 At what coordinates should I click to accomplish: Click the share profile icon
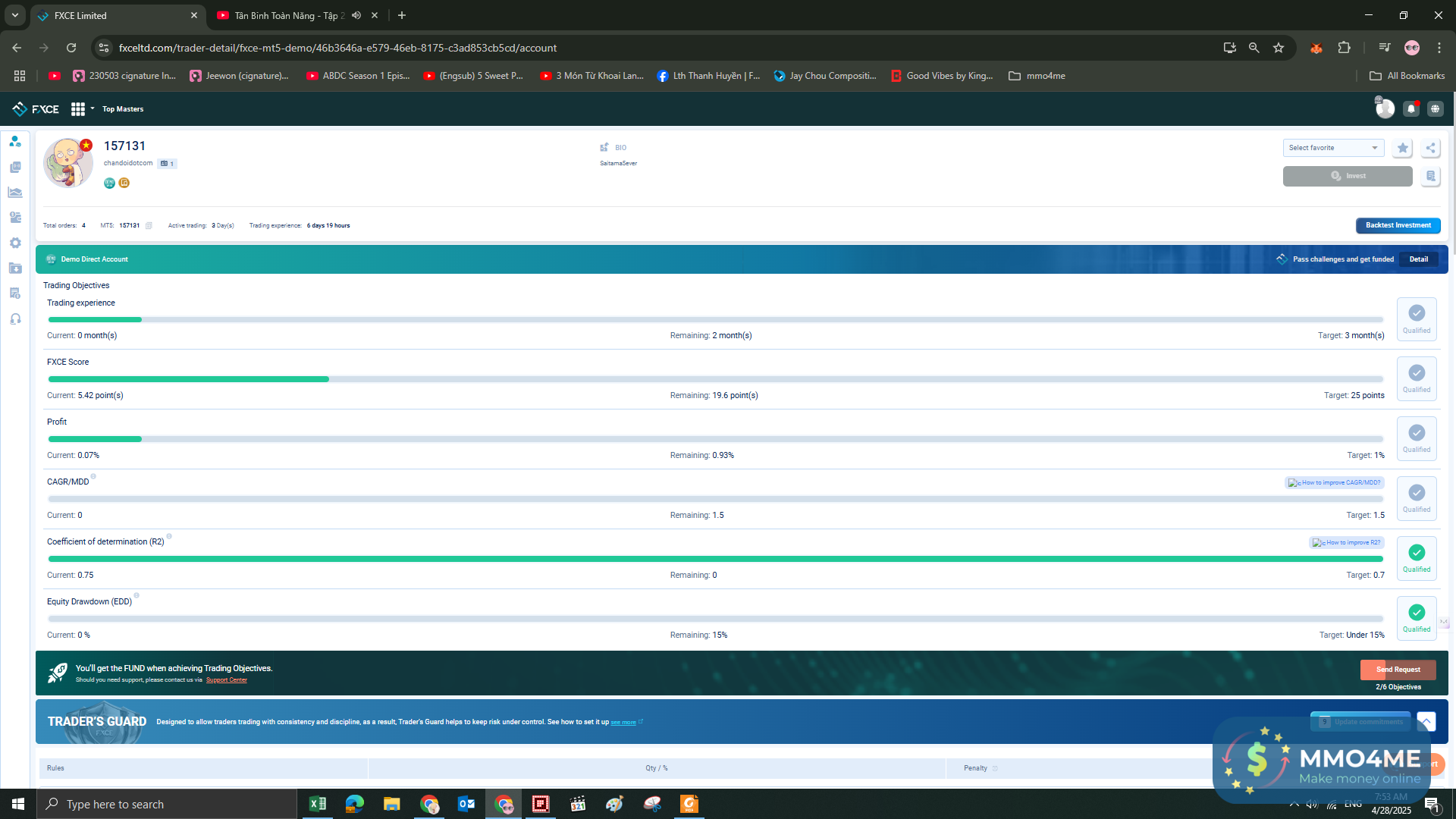pos(1430,148)
